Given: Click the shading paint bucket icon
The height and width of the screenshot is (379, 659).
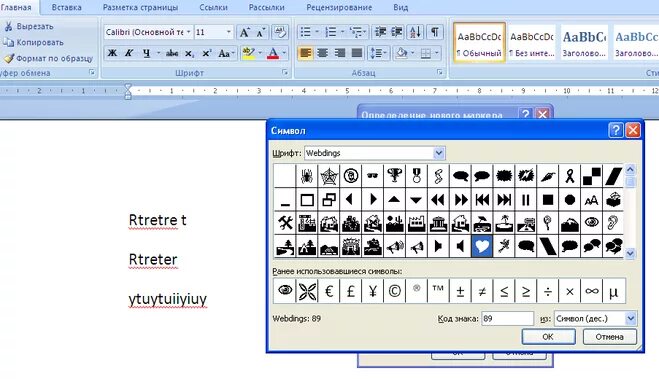Looking at the screenshot, I should [x=402, y=53].
